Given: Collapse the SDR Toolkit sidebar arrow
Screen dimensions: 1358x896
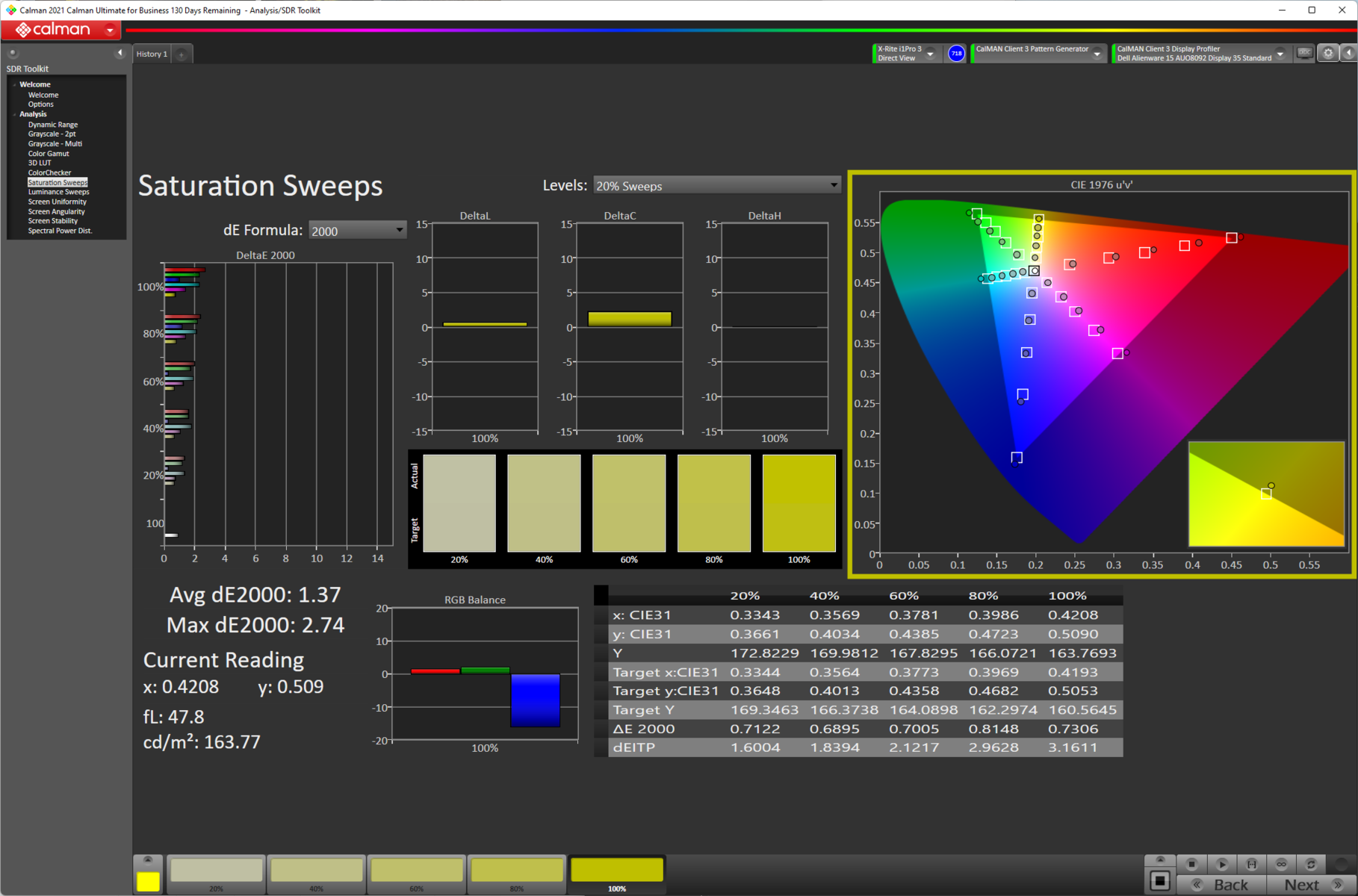Looking at the screenshot, I should click(x=120, y=53).
